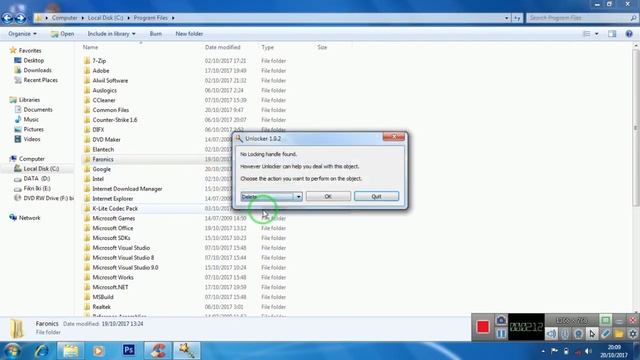The height and width of the screenshot is (360, 640).
Task: Toggle mouse cursor capture in the recorder
Action: pyautogui.click(x=592, y=334)
